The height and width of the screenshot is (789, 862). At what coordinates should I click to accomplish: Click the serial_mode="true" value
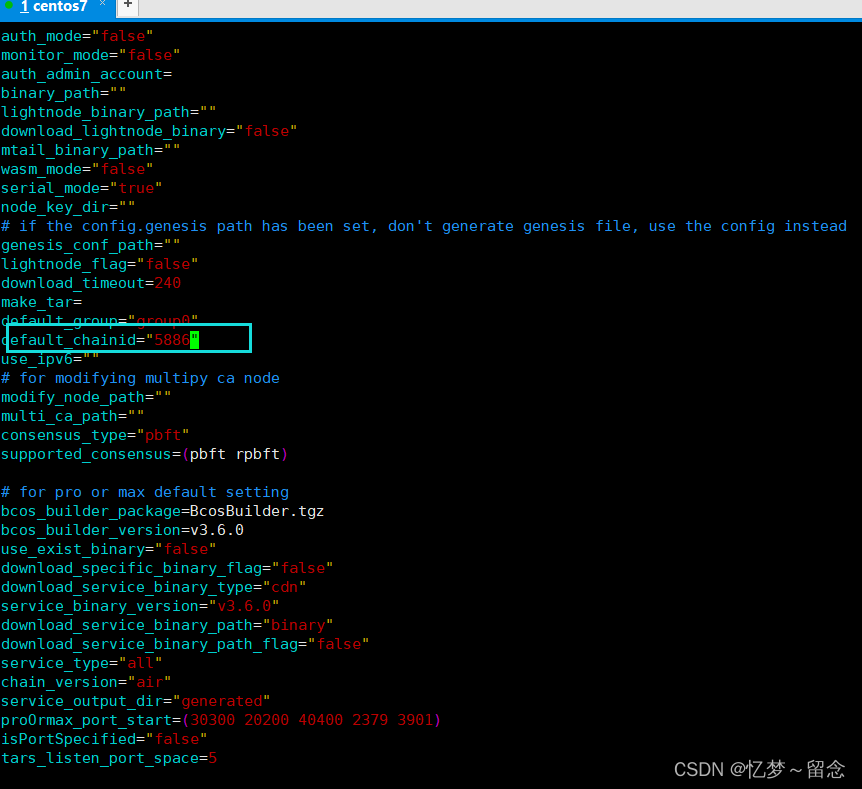pos(138,187)
